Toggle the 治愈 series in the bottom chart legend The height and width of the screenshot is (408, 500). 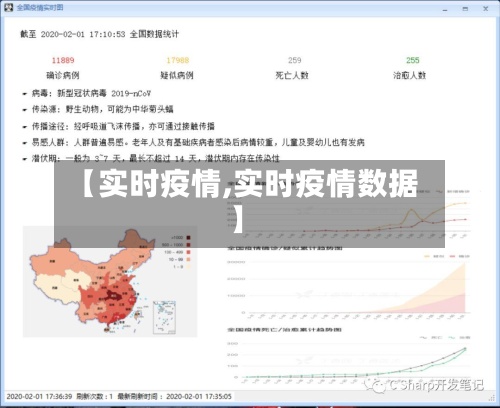[x=459, y=338]
